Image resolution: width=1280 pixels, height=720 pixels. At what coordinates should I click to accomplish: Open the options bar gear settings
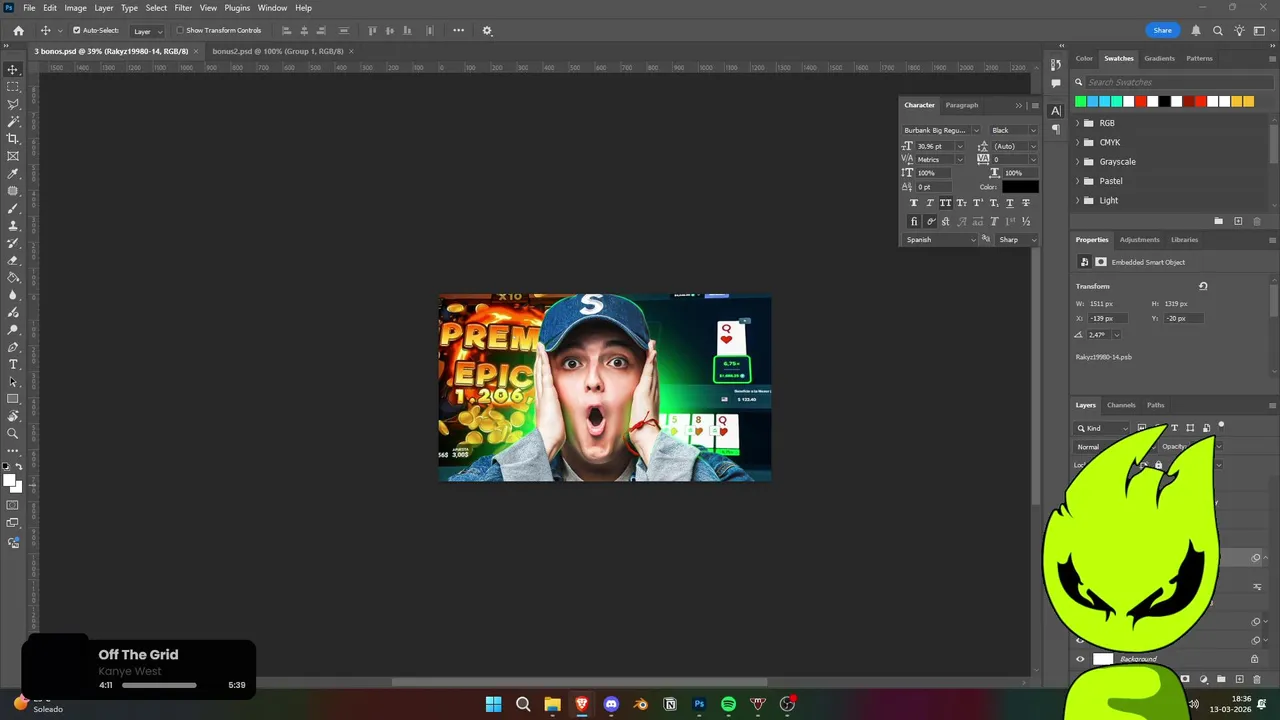point(487,30)
